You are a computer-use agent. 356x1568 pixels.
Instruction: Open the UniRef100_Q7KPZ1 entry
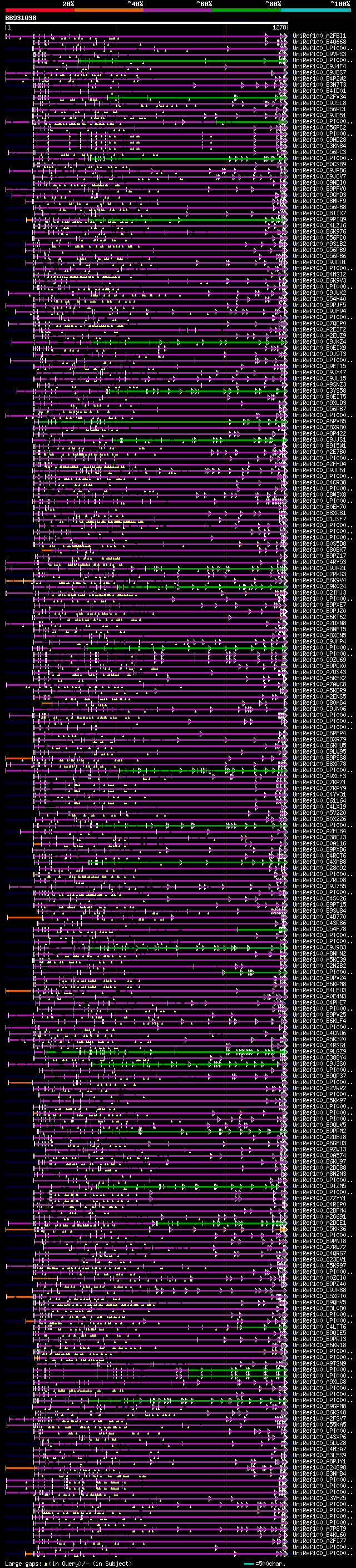(x=319, y=783)
